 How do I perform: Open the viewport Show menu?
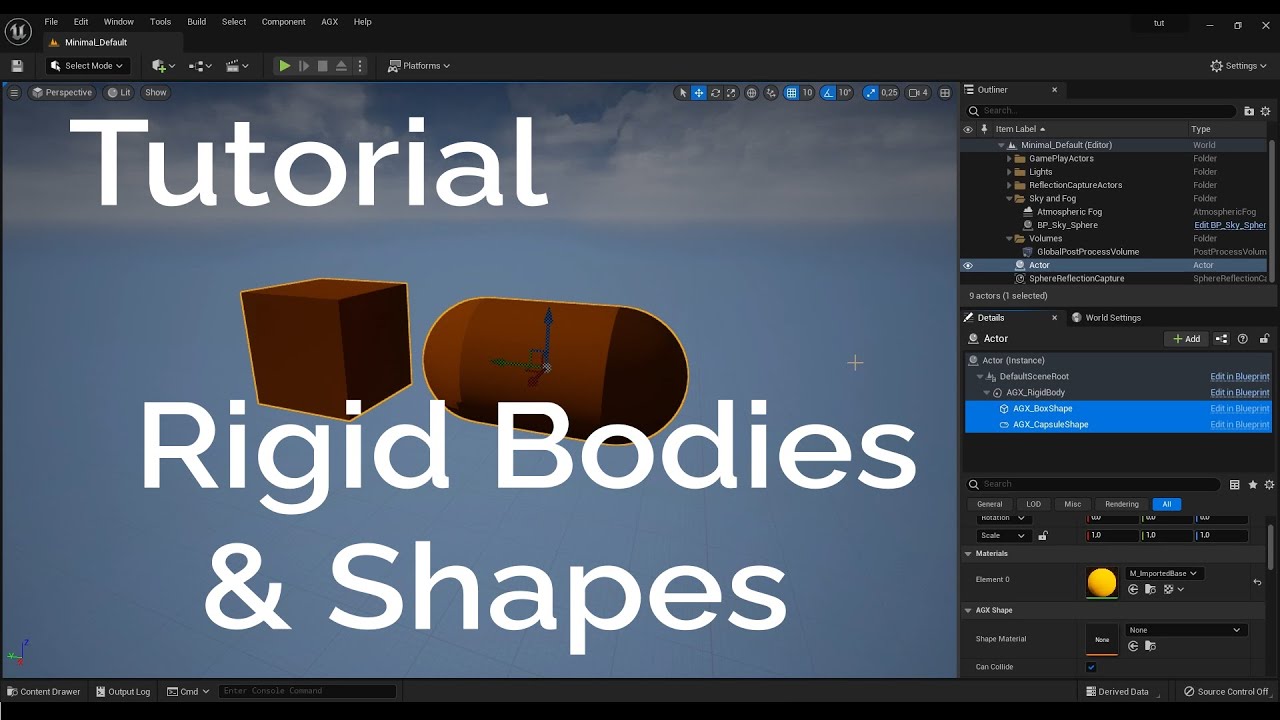(x=156, y=92)
